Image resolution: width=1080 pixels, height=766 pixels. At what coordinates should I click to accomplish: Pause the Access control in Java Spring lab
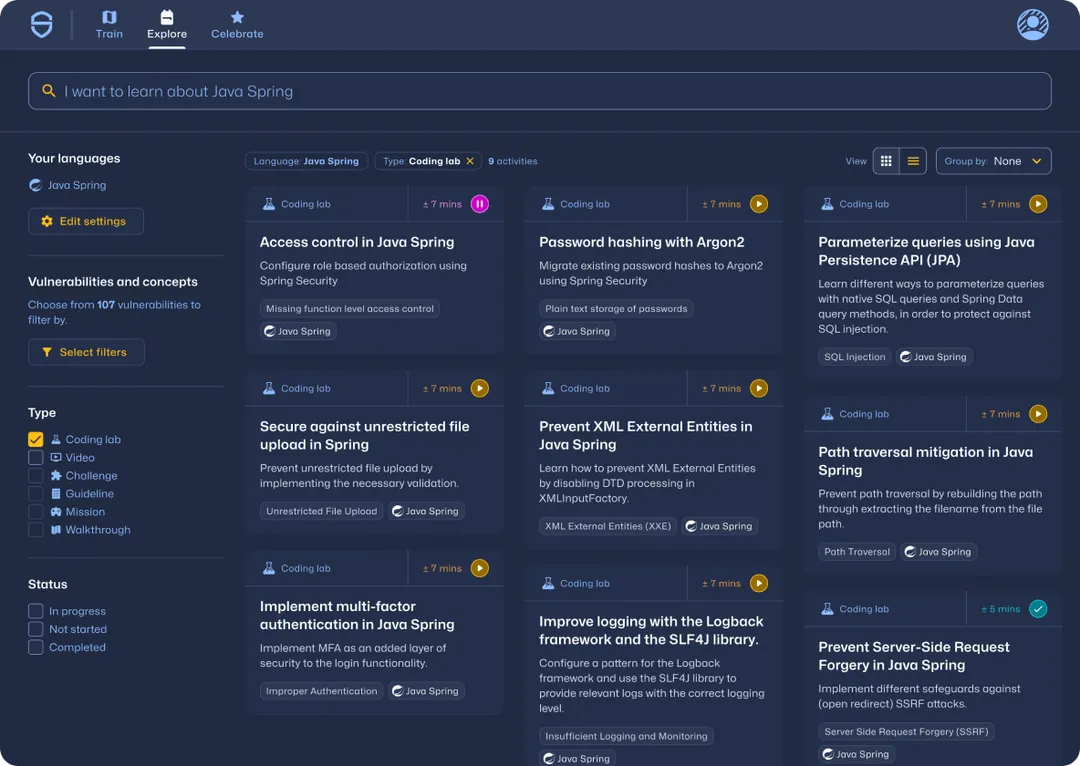tap(480, 204)
